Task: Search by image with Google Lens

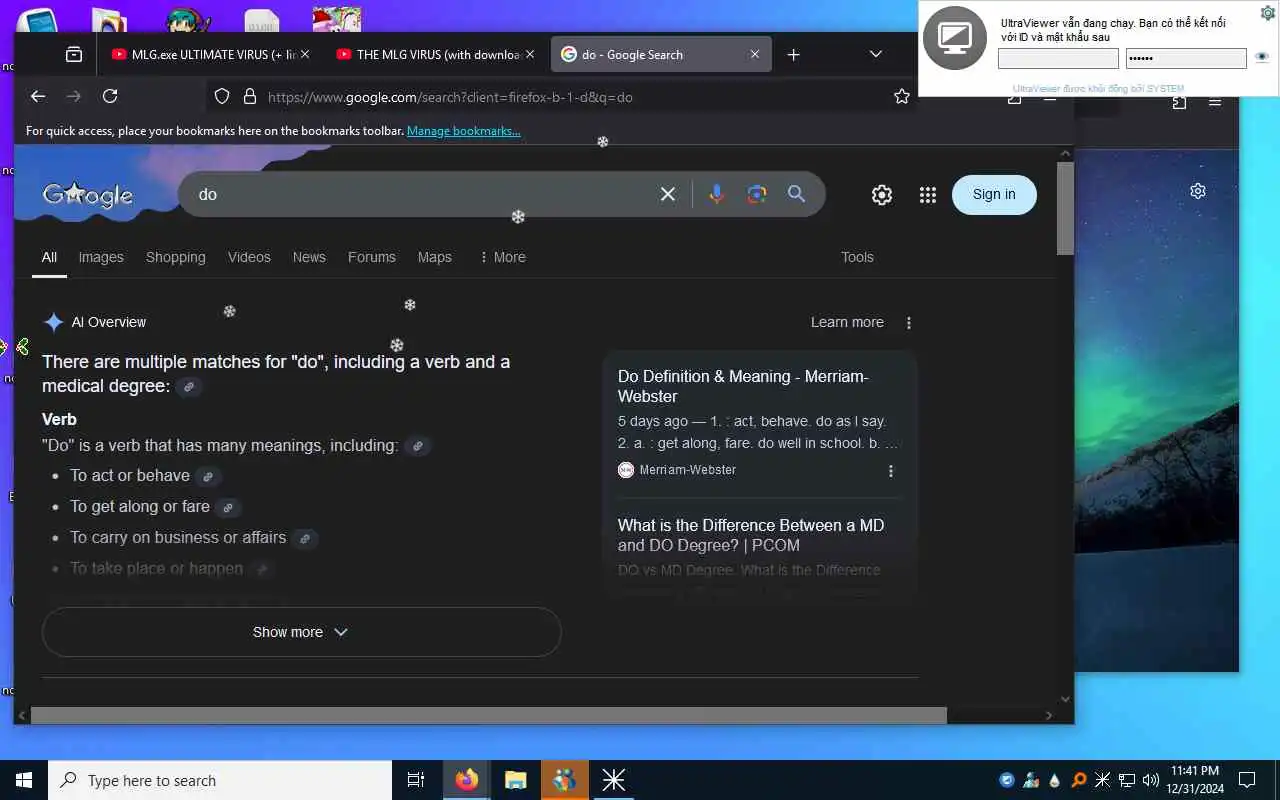Action: click(x=757, y=194)
